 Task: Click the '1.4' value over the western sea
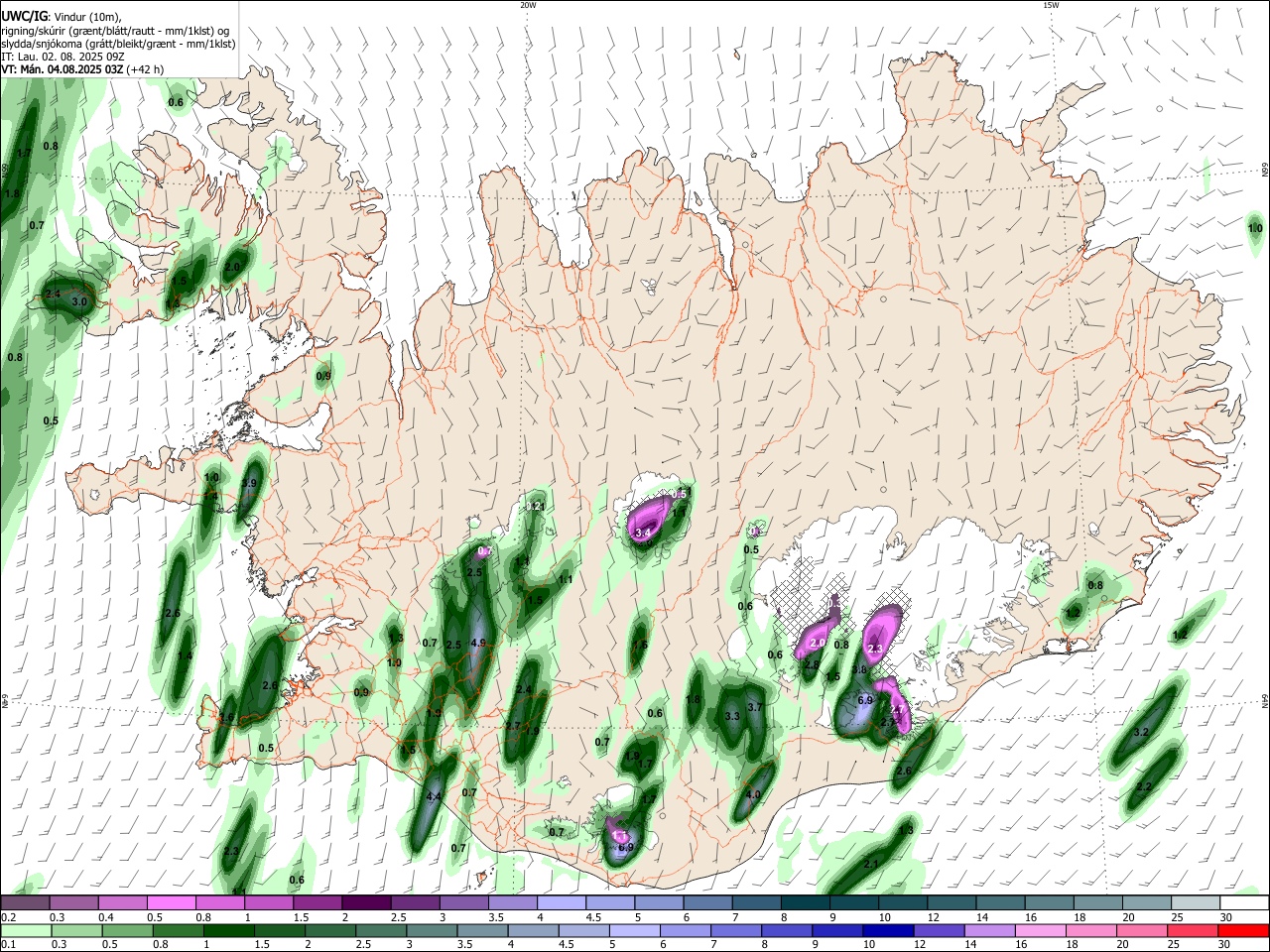[185, 655]
